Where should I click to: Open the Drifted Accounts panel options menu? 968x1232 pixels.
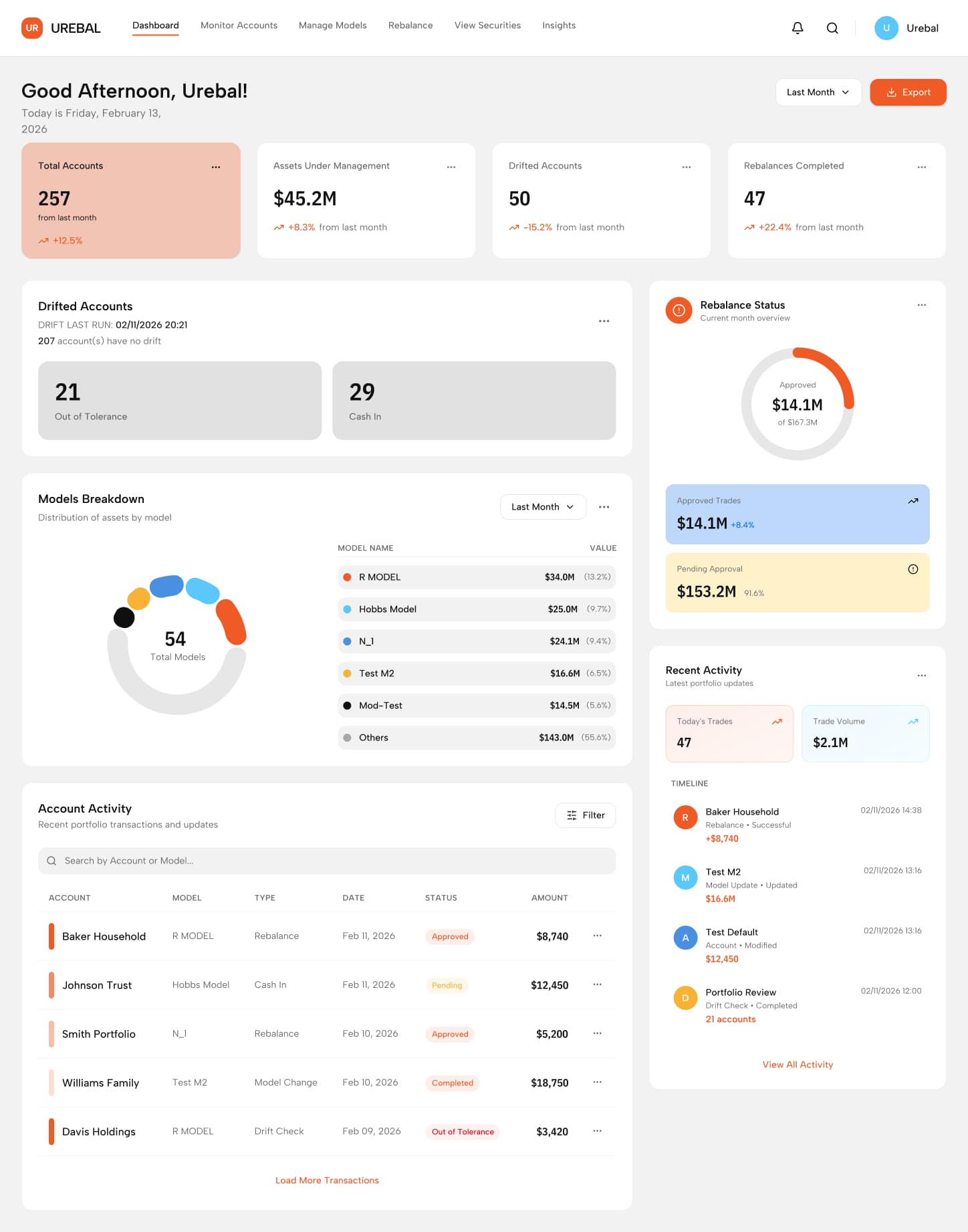point(604,321)
